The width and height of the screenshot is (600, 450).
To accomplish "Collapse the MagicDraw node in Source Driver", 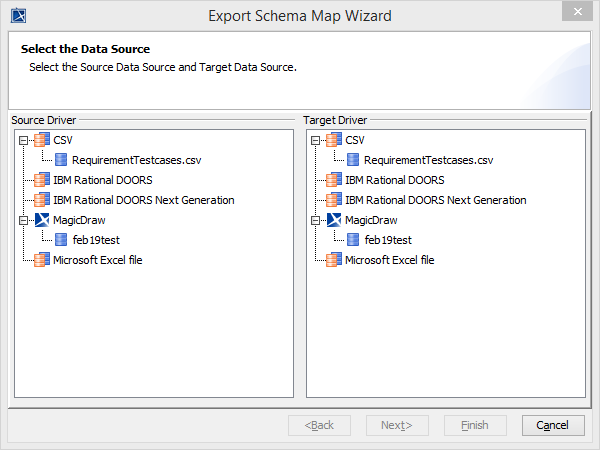I will tap(23, 220).
